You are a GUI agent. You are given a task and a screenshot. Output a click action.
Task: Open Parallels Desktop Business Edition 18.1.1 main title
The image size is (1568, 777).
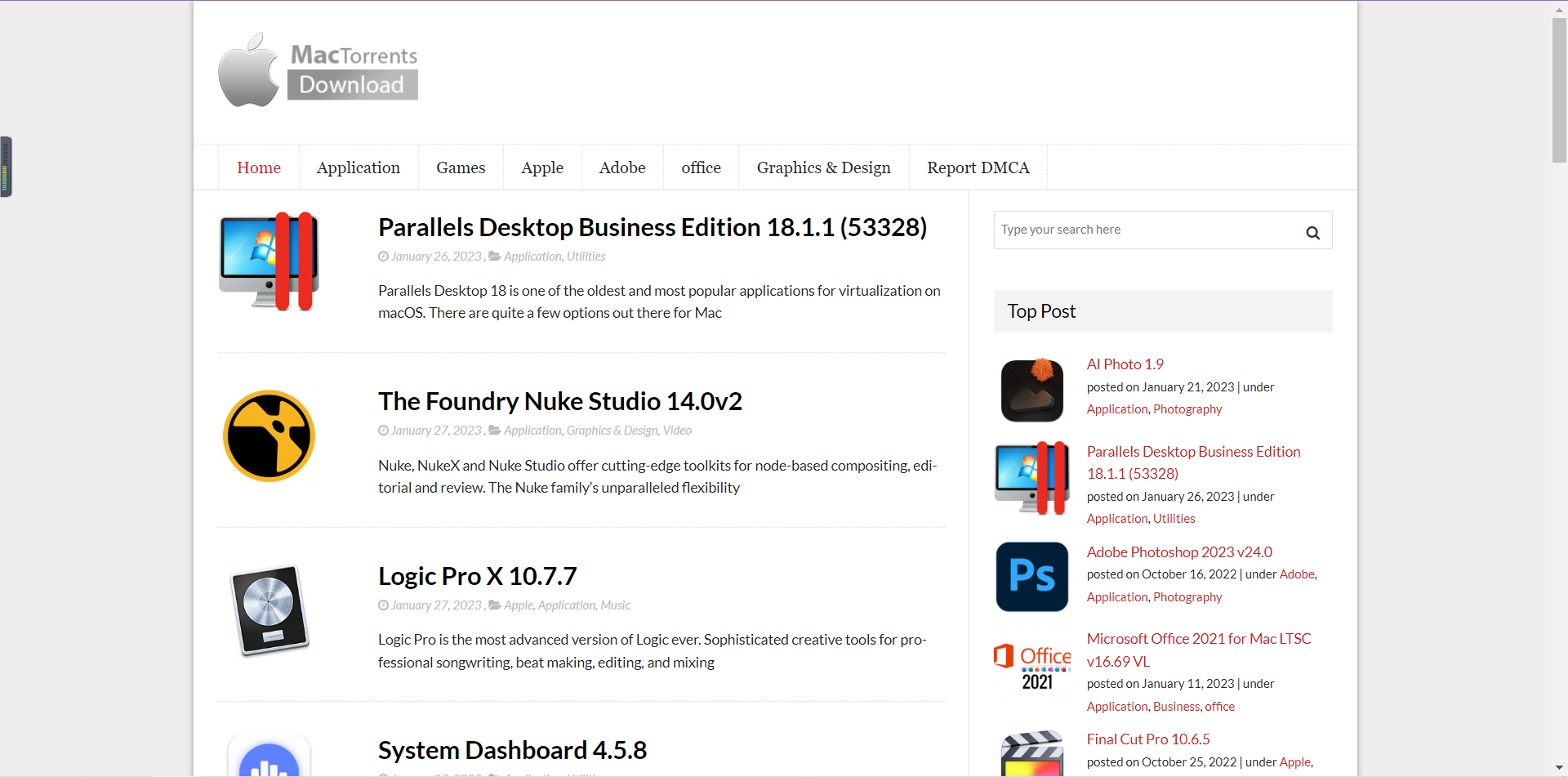pyautogui.click(x=653, y=227)
